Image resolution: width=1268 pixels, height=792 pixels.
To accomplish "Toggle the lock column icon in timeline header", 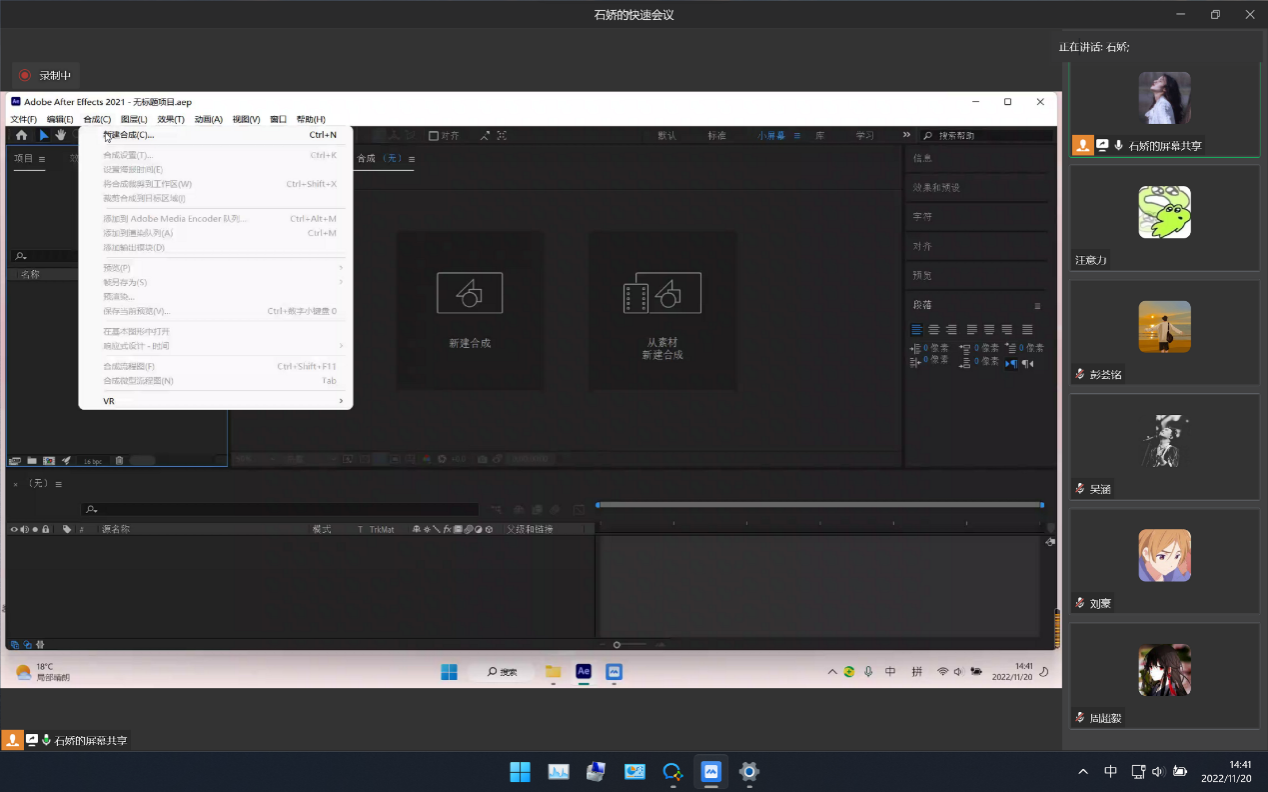I will pos(46,529).
